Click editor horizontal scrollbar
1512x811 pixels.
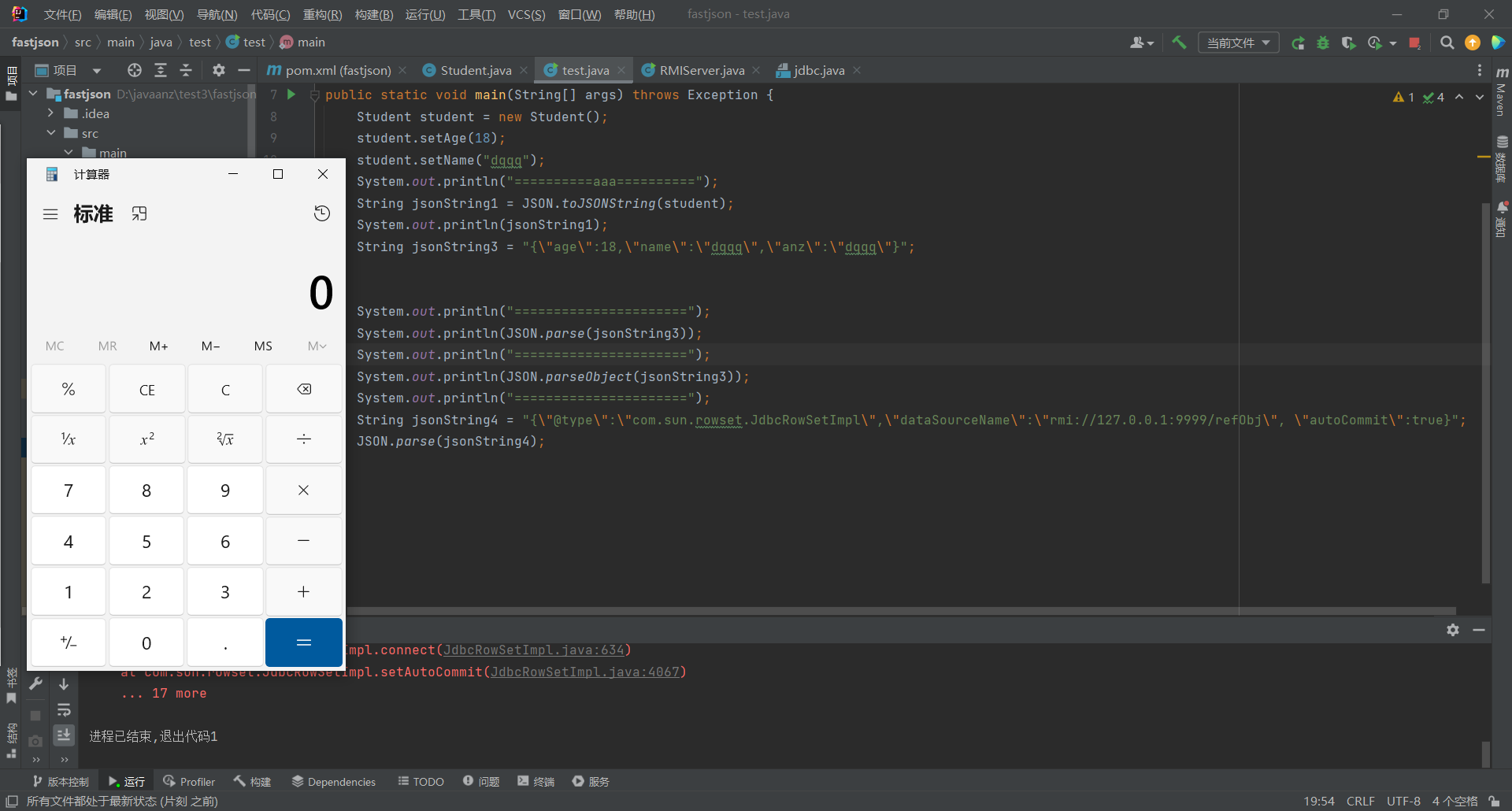(901, 611)
